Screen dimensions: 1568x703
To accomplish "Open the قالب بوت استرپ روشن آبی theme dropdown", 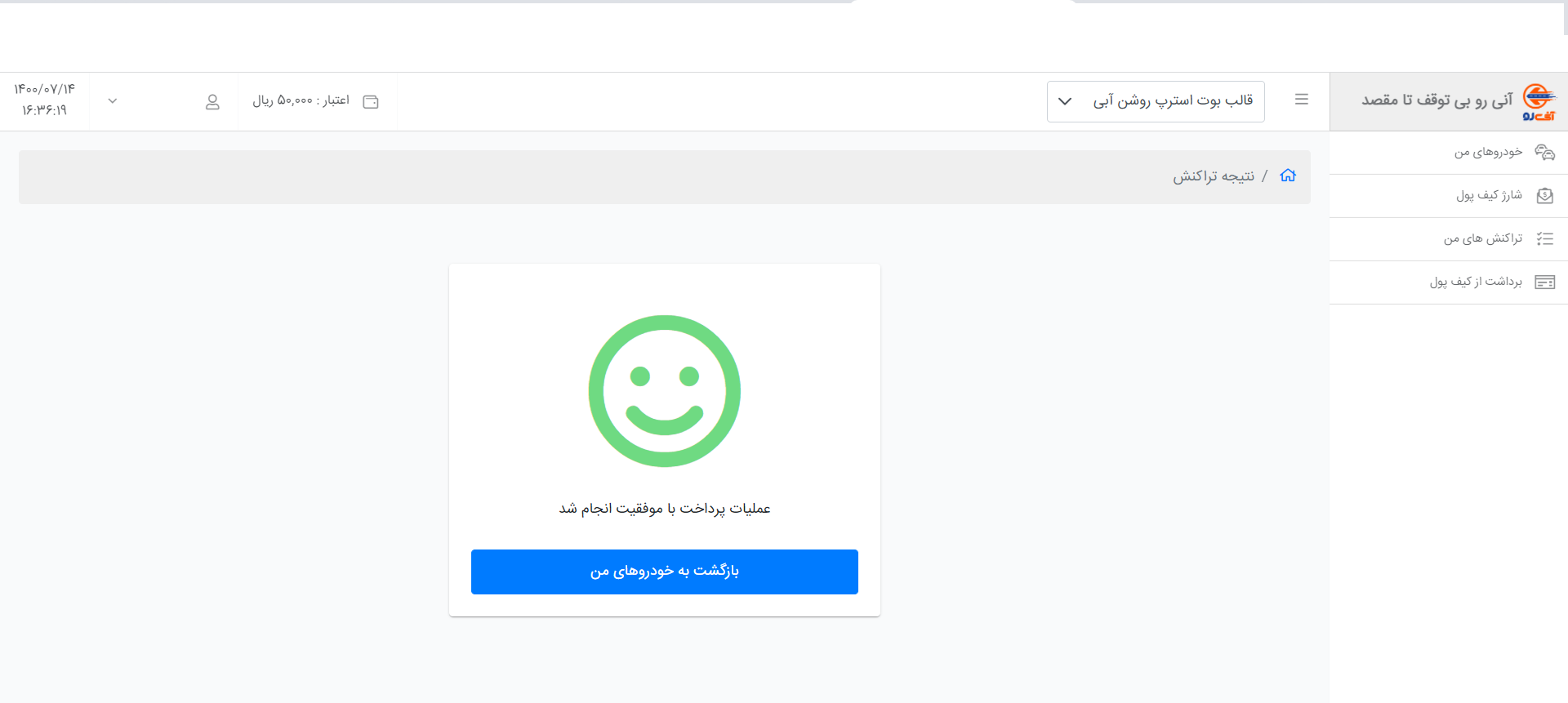I will click(1156, 101).
